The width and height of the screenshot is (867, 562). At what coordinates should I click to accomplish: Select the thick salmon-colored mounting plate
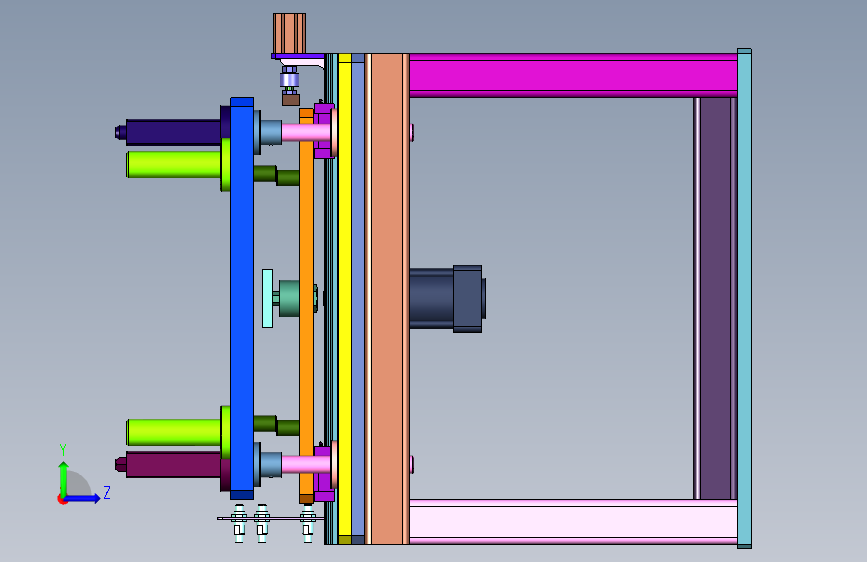(x=387, y=299)
